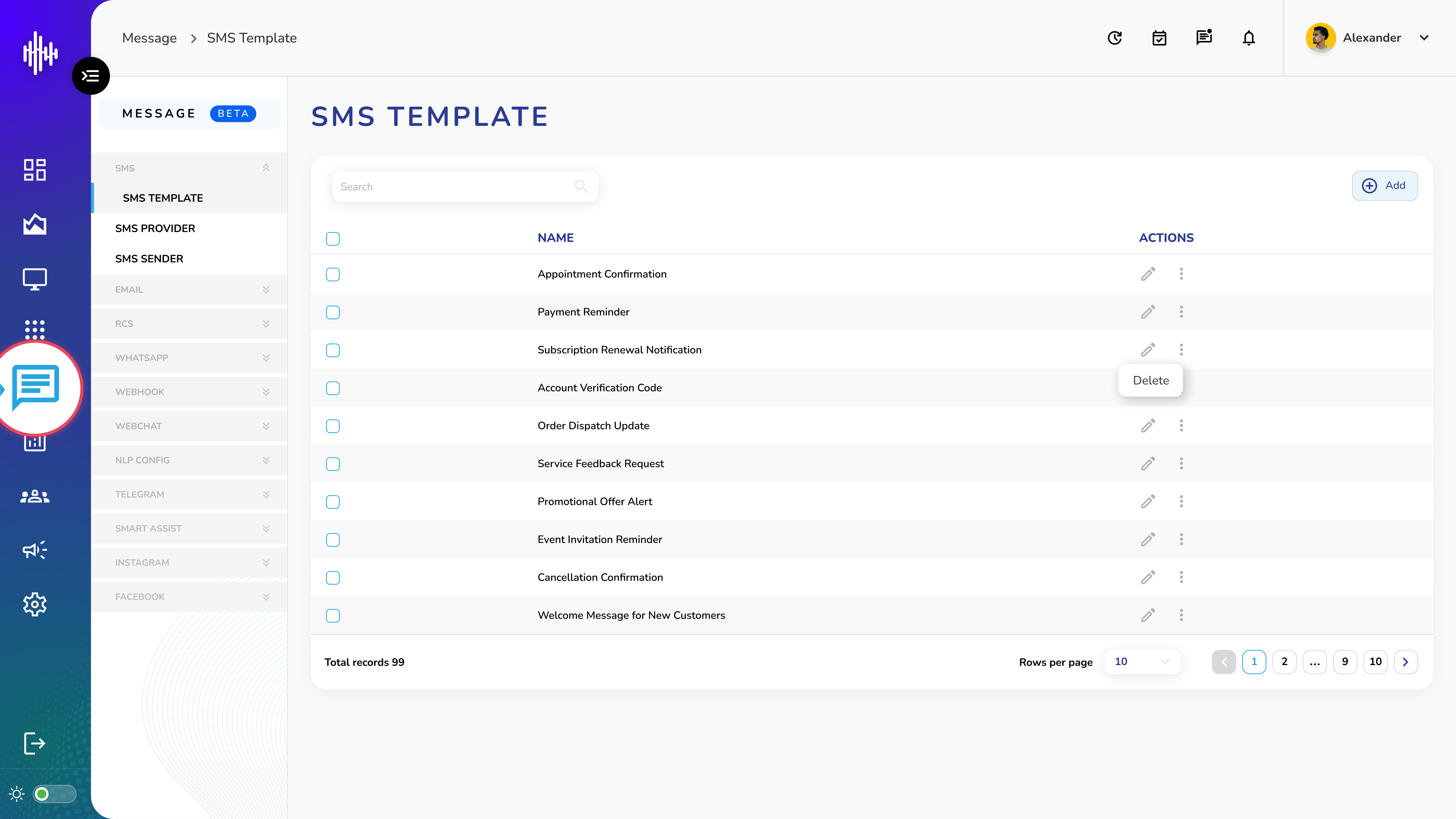This screenshot has width=1456, height=819.
Task: Collapse the menu with the black toggle button
Action: [90, 76]
